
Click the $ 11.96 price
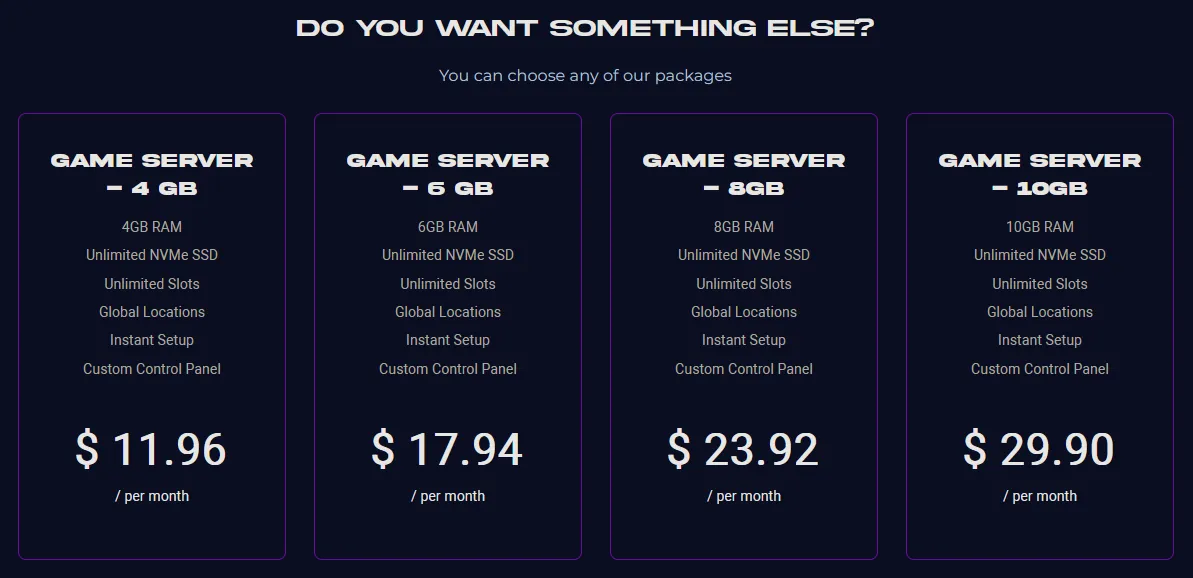pyautogui.click(x=151, y=449)
